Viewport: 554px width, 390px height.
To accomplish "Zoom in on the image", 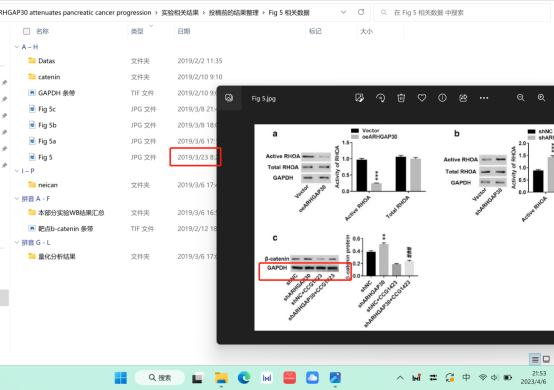I will coord(541,98).
